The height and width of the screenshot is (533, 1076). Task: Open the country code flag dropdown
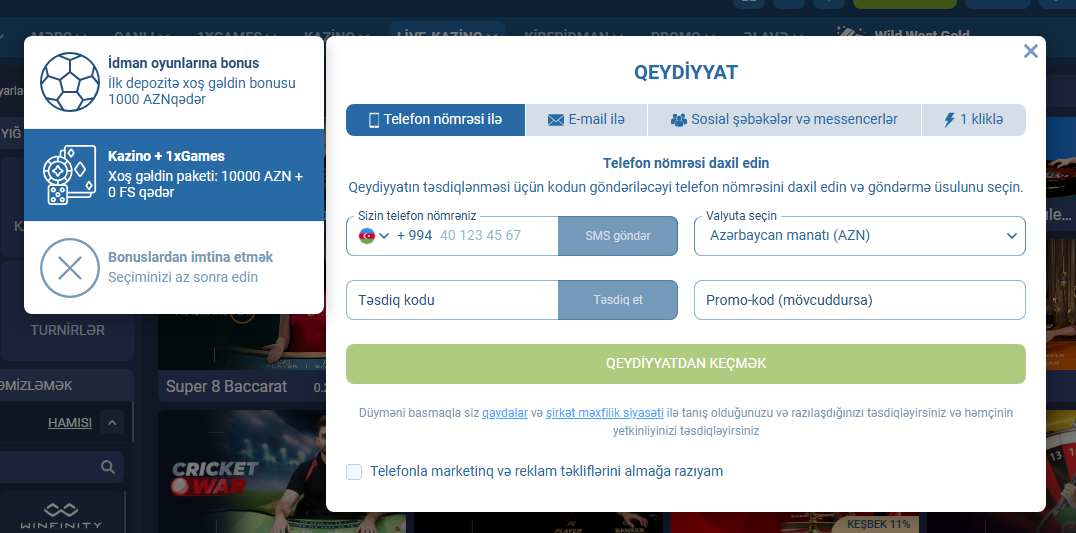pos(374,236)
